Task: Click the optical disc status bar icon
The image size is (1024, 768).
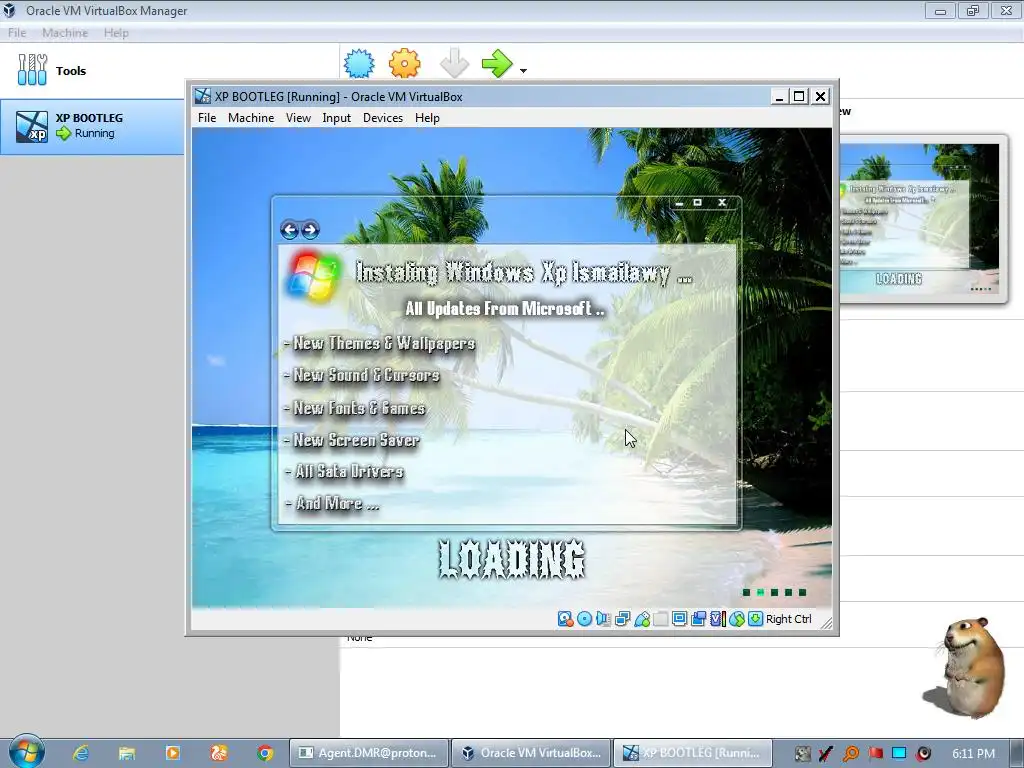Action: 584,618
